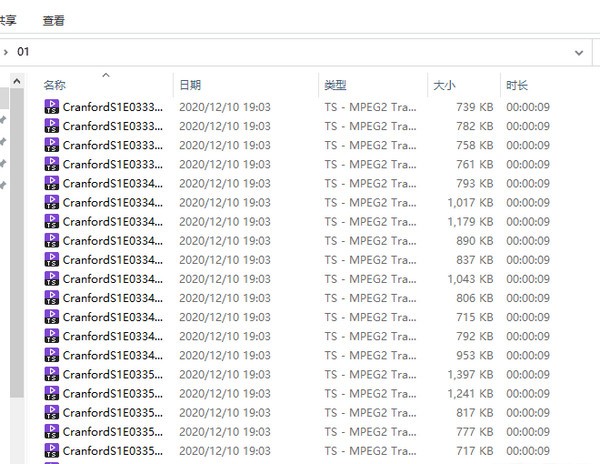Click the TS icon in the 806 KB row
600x464 pixels.
[x=52, y=298]
